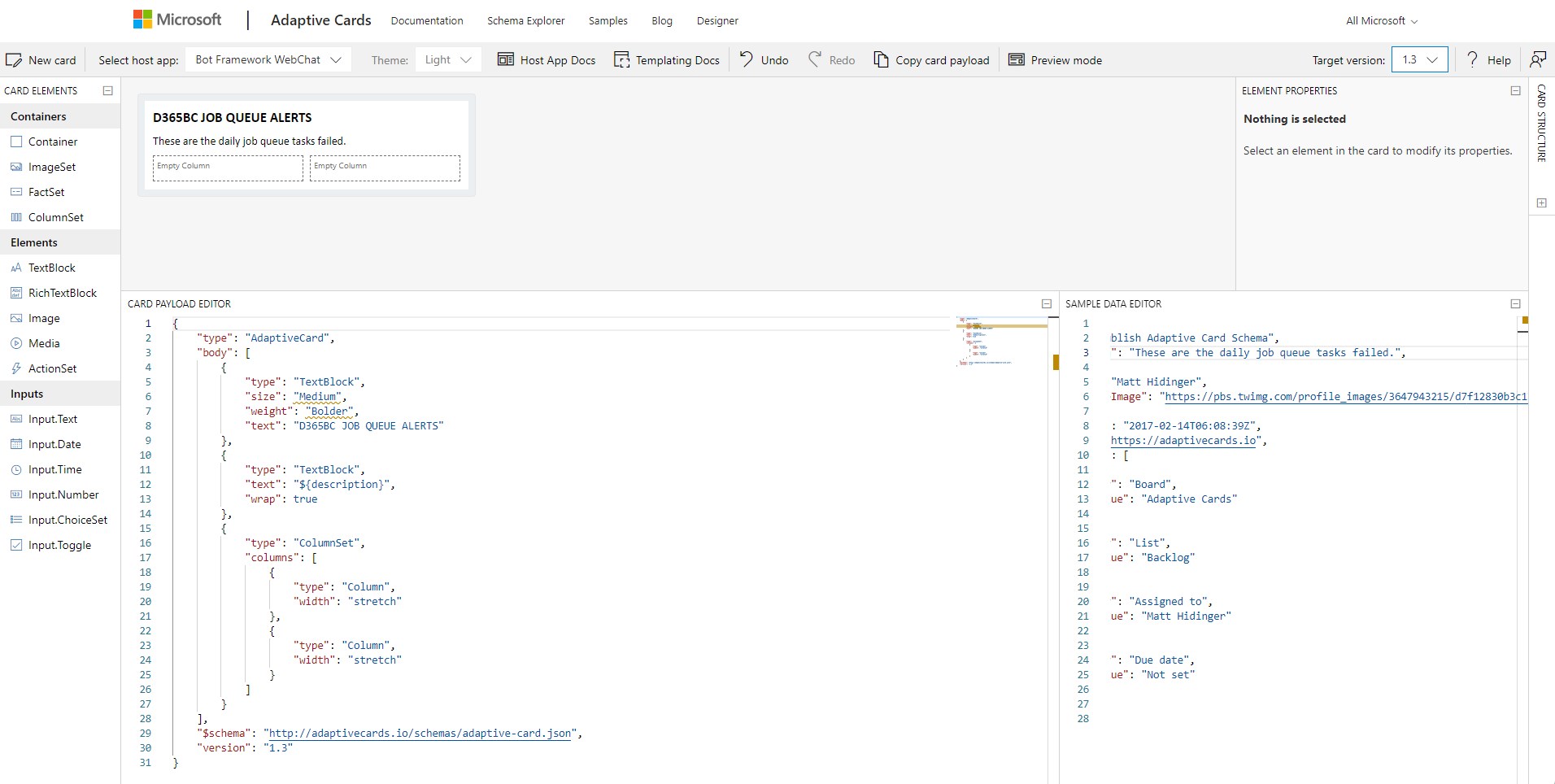1555x784 pixels.
Task: Click the Undo arrow icon
Action: (x=746, y=59)
